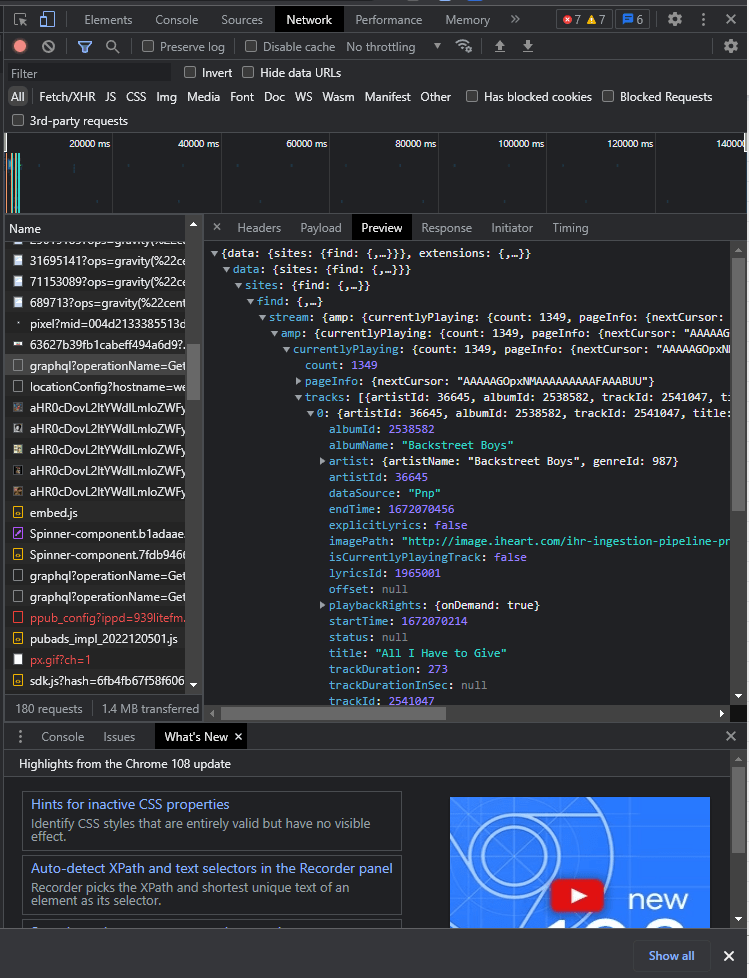This screenshot has width=749, height=978.
Task: Open the Headers tab of request
Action: (259, 228)
